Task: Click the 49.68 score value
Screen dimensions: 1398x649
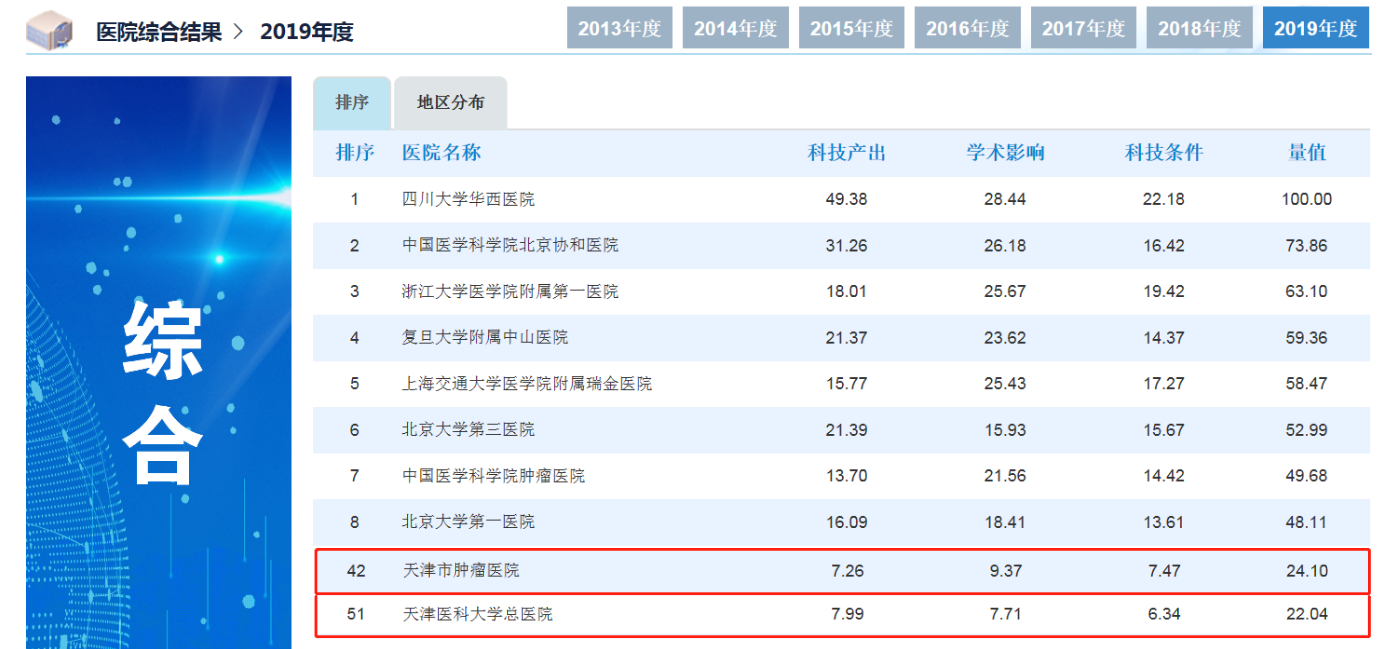Action: click(x=1307, y=475)
